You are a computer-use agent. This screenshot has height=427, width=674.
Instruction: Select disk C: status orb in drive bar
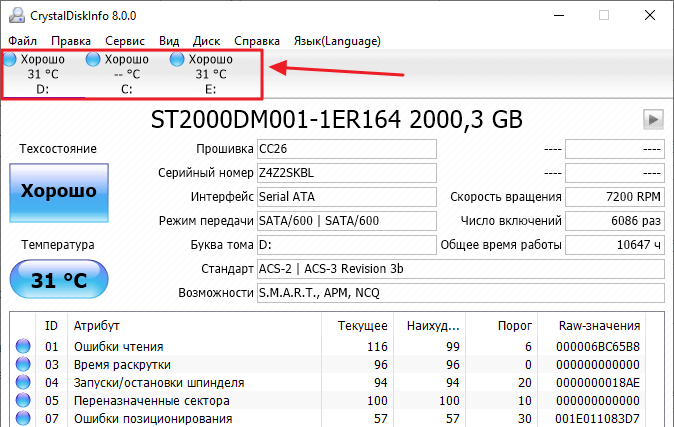[x=94, y=60]
